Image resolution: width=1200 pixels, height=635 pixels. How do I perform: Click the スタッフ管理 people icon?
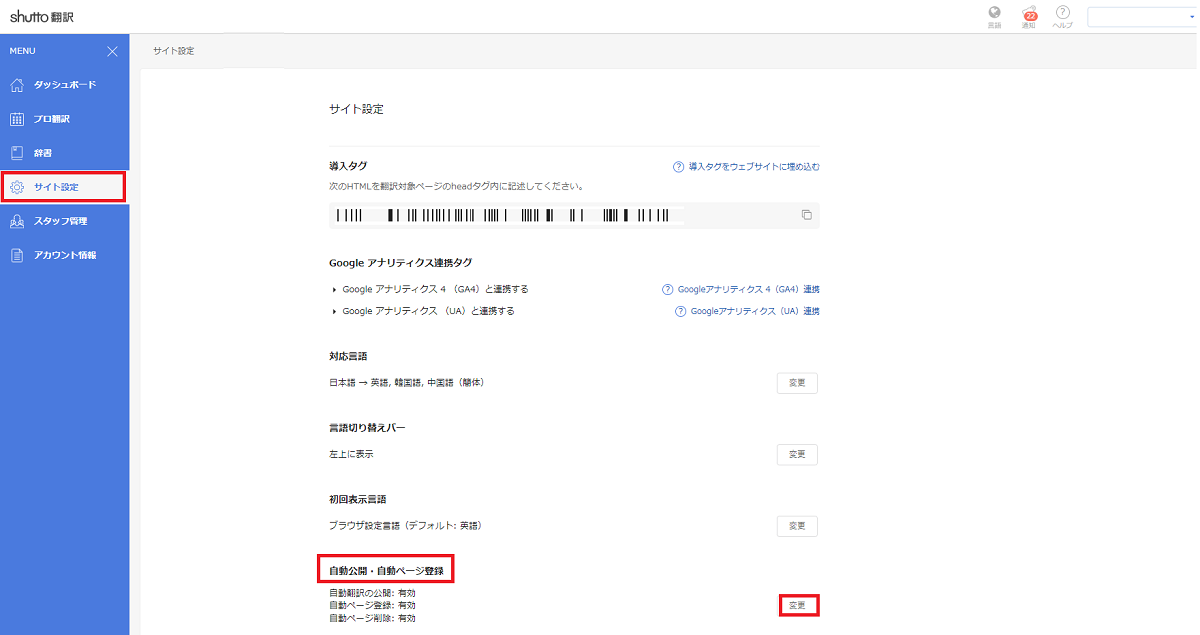point(17,221)
